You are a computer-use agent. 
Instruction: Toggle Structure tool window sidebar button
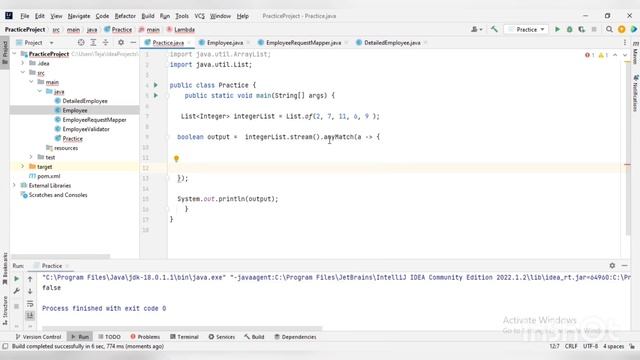[5, 310]
